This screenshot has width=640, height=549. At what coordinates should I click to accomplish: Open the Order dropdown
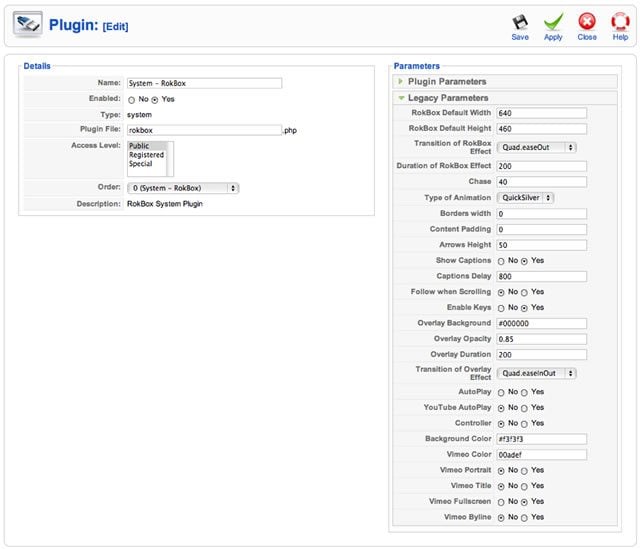pos(182,188)
